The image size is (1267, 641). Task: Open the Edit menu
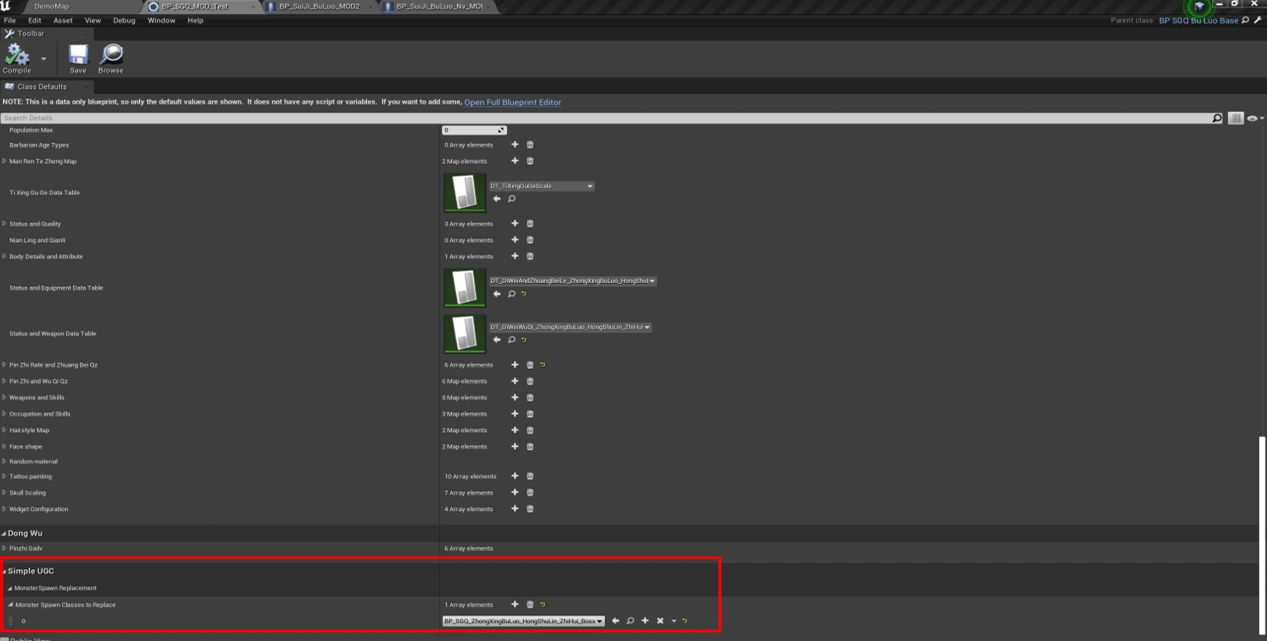(x=35, y=20)
